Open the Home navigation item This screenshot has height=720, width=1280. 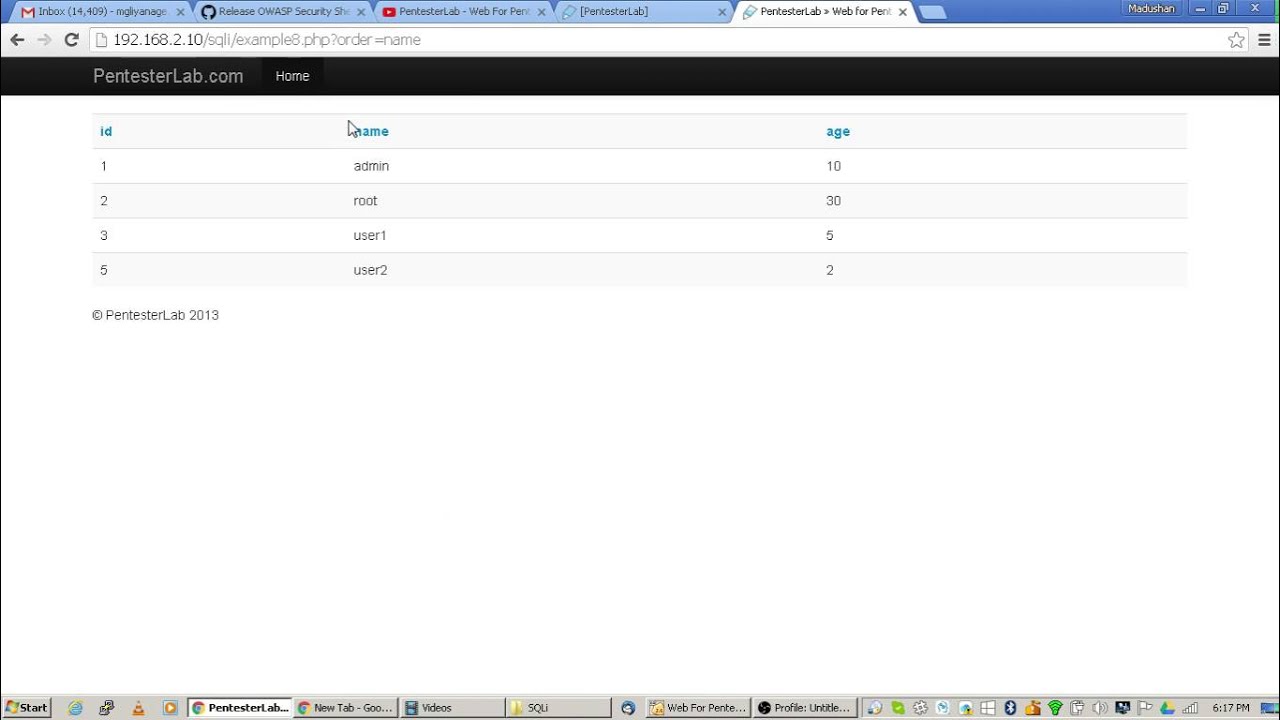point(292,76)
